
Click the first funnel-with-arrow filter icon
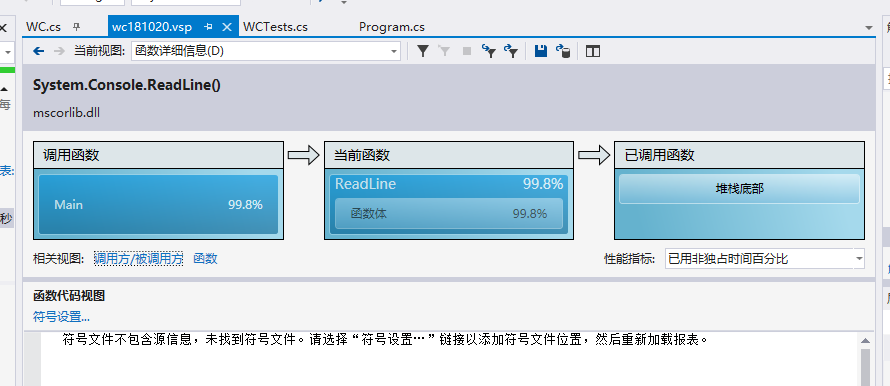489,51
